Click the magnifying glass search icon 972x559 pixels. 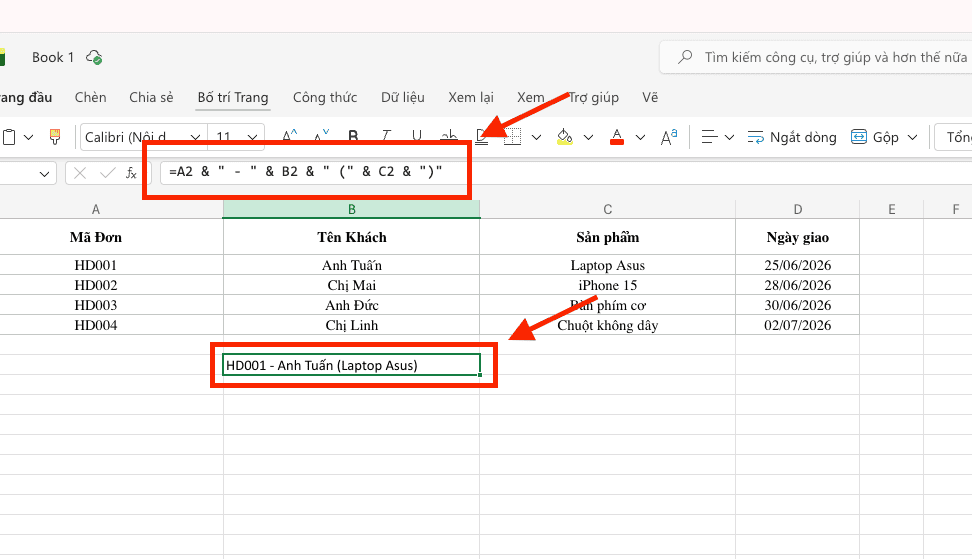pyautogui.click(x=685, y=57)
